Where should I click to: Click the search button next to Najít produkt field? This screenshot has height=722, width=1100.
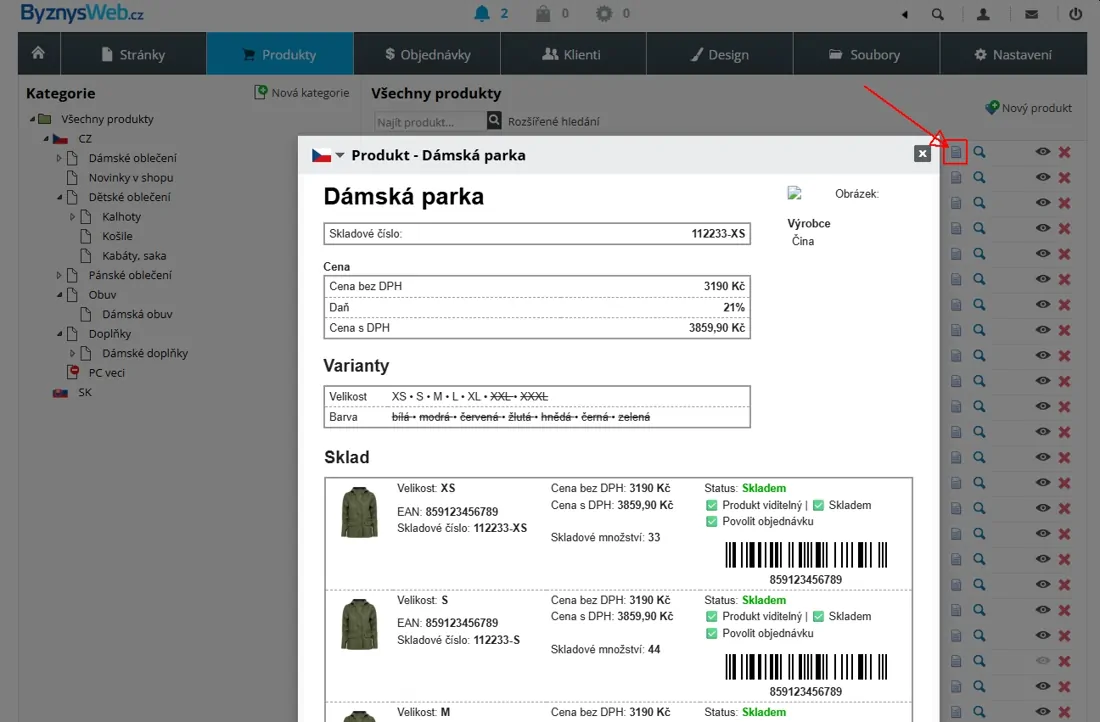click(494, 121)
